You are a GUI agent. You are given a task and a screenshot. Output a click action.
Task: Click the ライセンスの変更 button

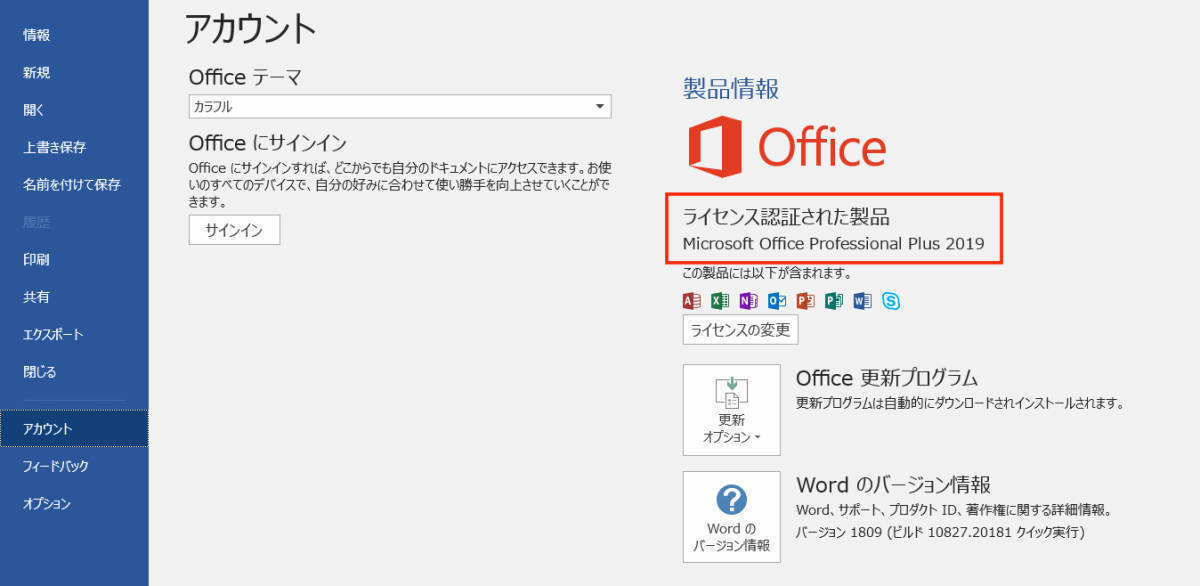(x=740, y=329)
